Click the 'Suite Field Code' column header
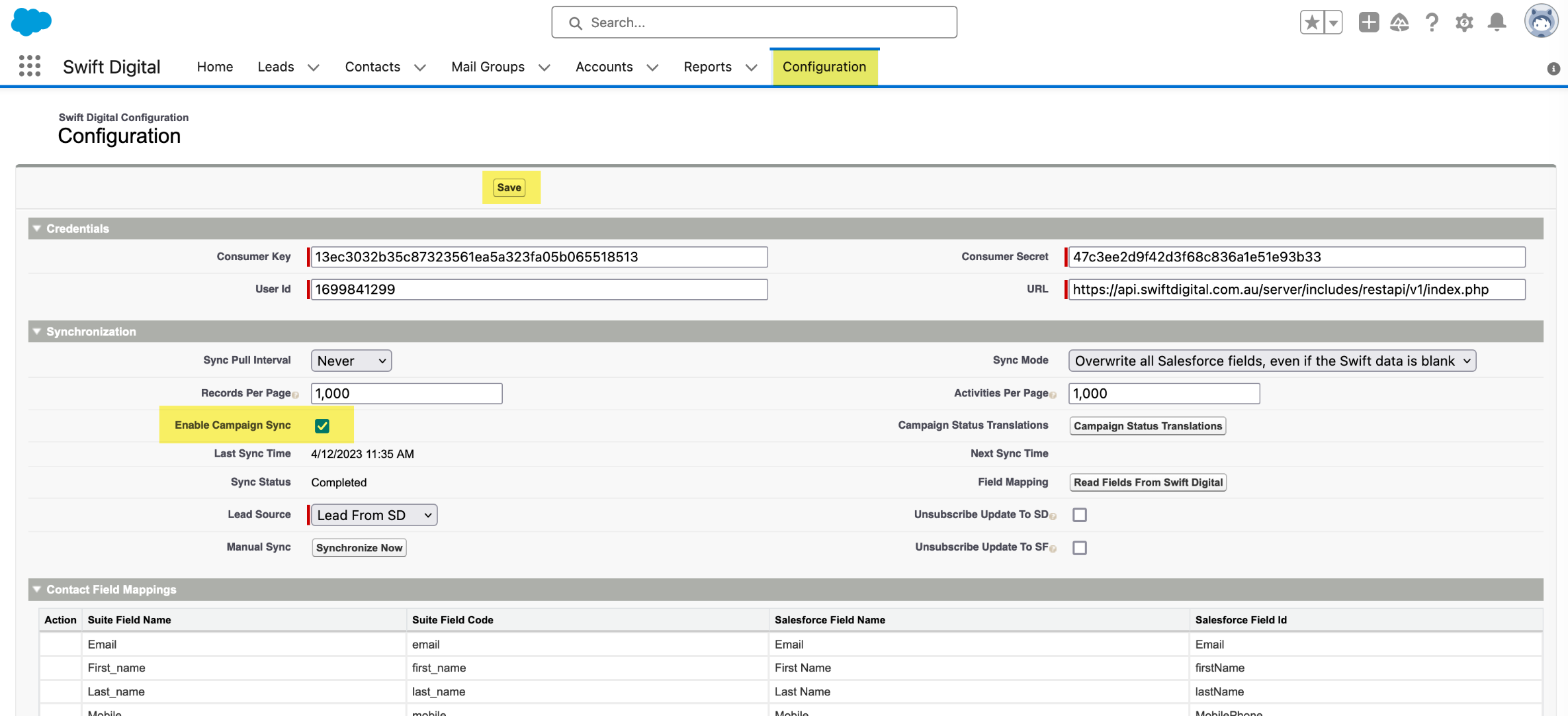The width and height of the screenshot is (1568, 716). point(453,620)
